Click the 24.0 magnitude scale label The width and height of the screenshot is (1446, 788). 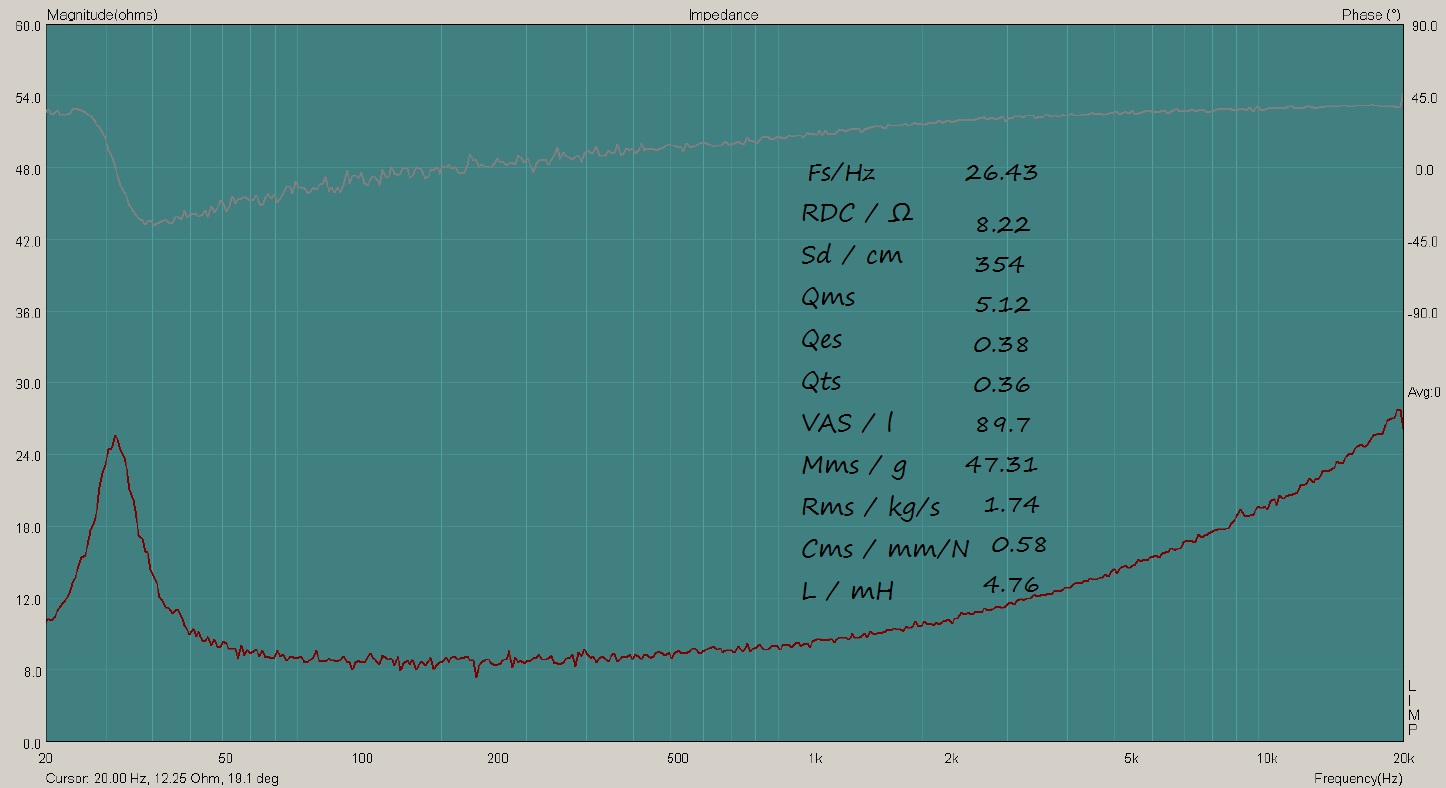(26, 456)
